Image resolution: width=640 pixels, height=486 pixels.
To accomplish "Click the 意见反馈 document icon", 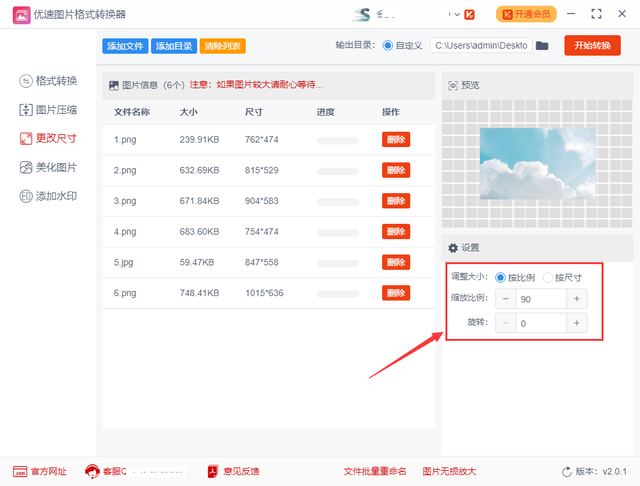I will 213,471.
